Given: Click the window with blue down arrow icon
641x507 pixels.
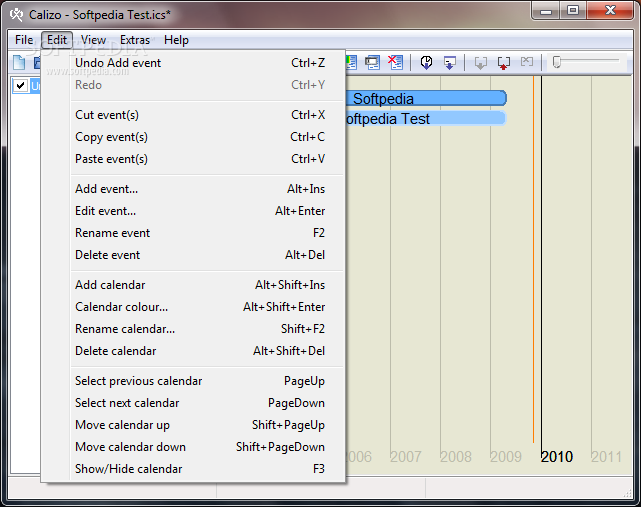Looking at the screenshot, I should pyautogui.click(x=450, y=63).
